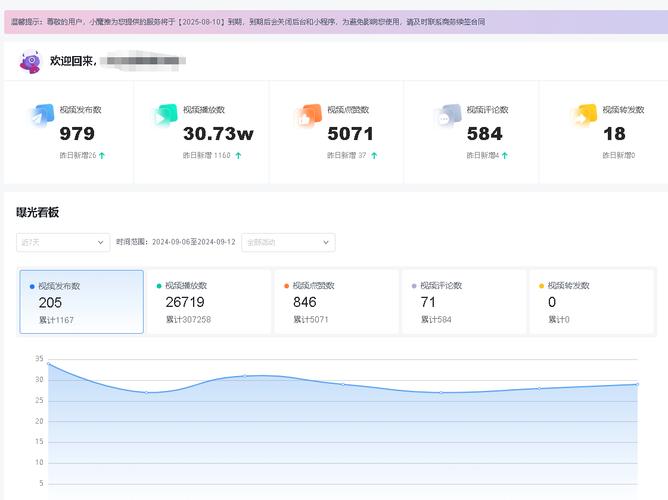The height and width of the screenshot is (500, 668).
Task: Select the 视频播放数 26719 chart tab
Action: tap(209, 302)
